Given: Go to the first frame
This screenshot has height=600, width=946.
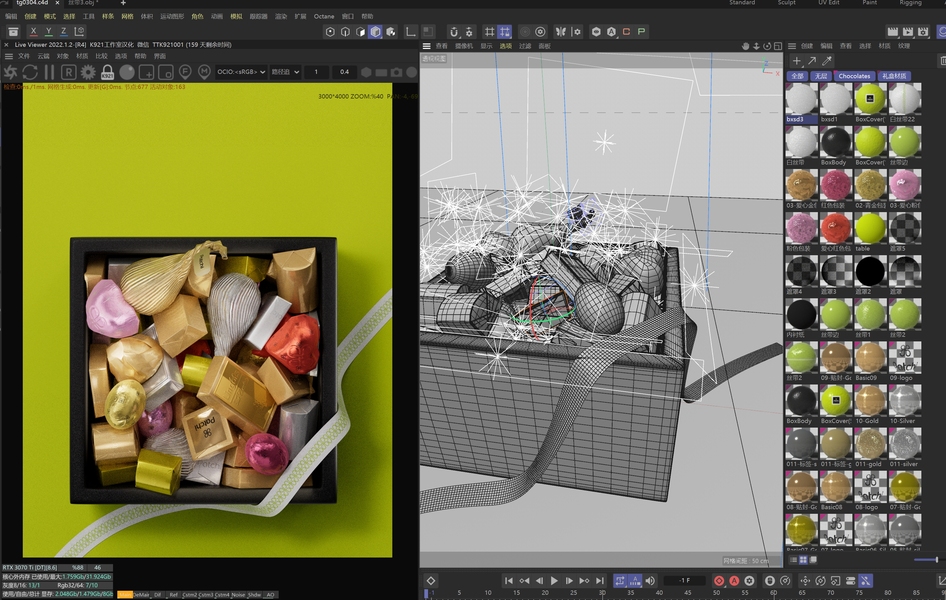Looking at the screenshot, I should pos(509,581).
